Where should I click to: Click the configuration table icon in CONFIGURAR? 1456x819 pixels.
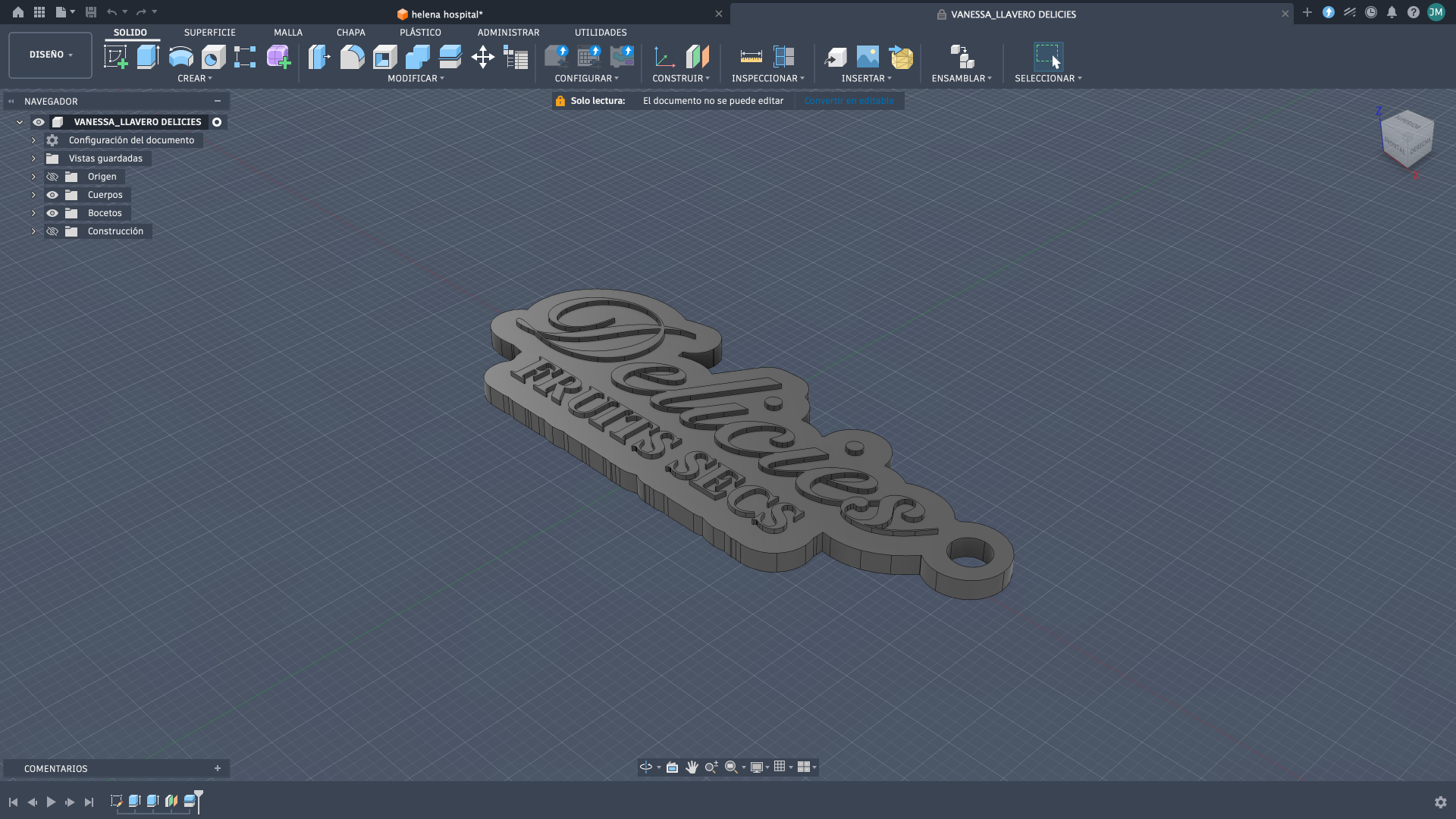tap(589, 57)
